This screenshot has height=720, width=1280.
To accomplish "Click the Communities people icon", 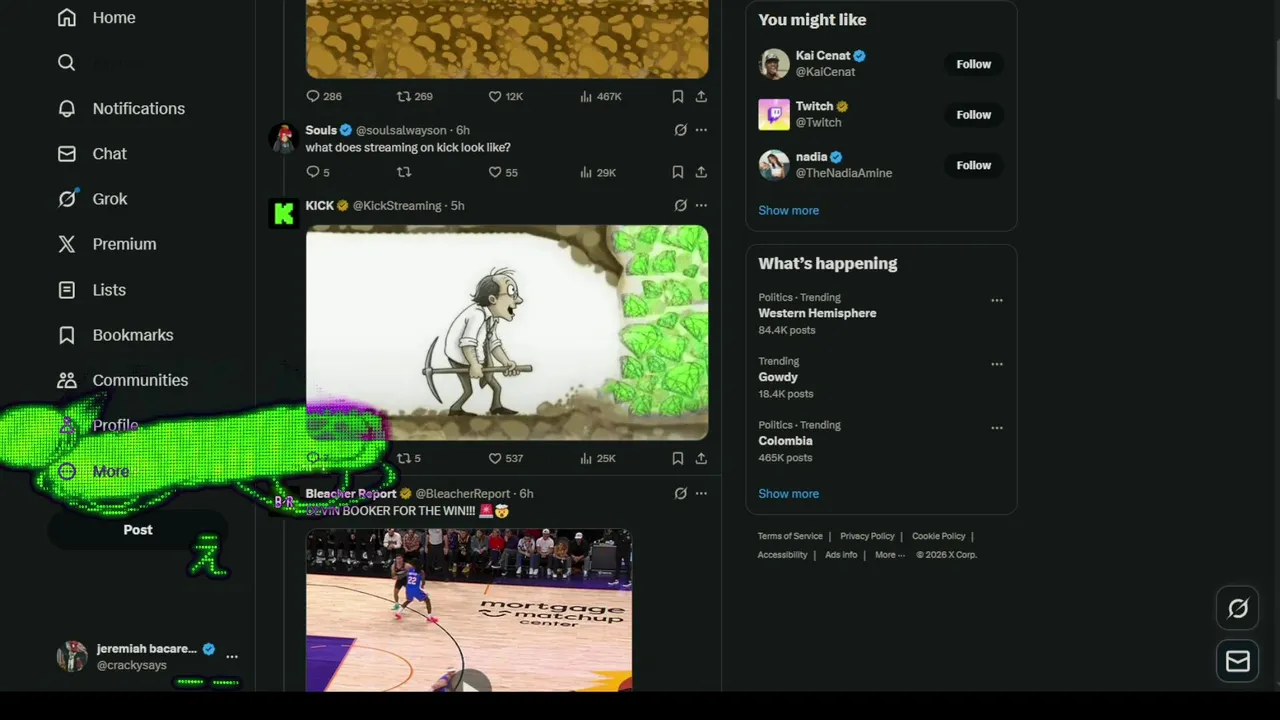I will pyautogui.click(x=67, y=380).
